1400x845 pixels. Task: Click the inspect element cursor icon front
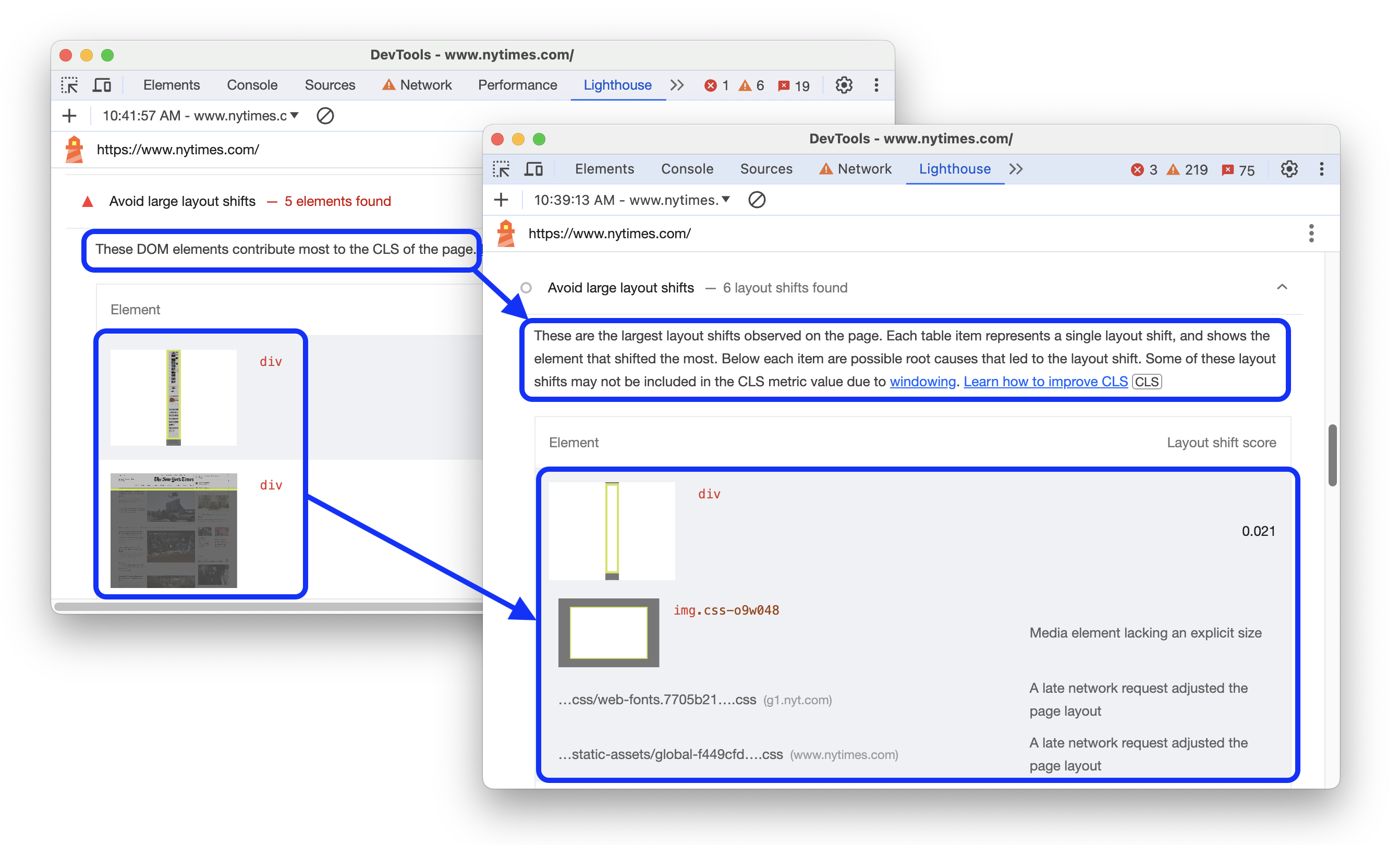point(502,168)
